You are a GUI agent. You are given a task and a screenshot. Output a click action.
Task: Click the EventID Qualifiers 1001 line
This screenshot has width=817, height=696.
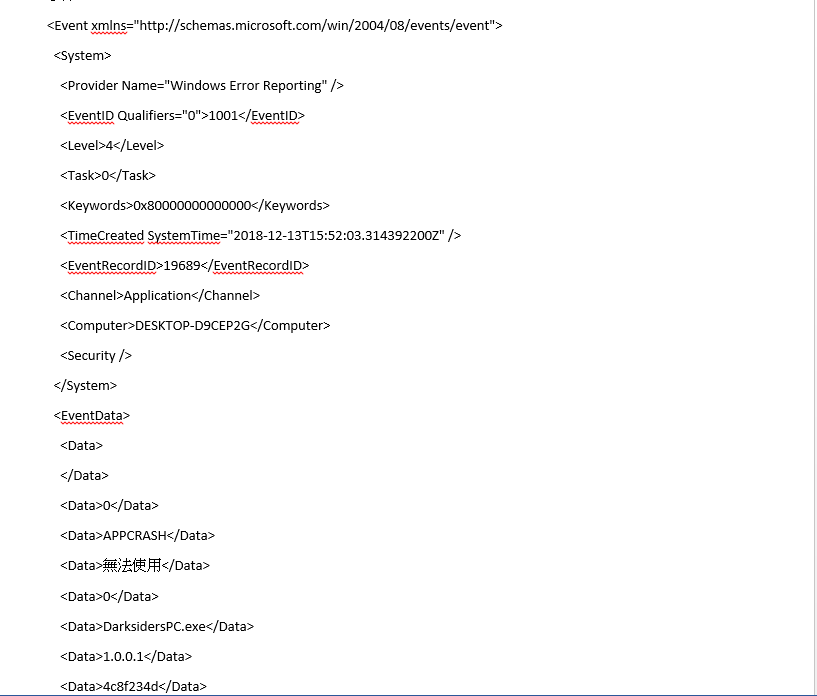coord(182,116)
